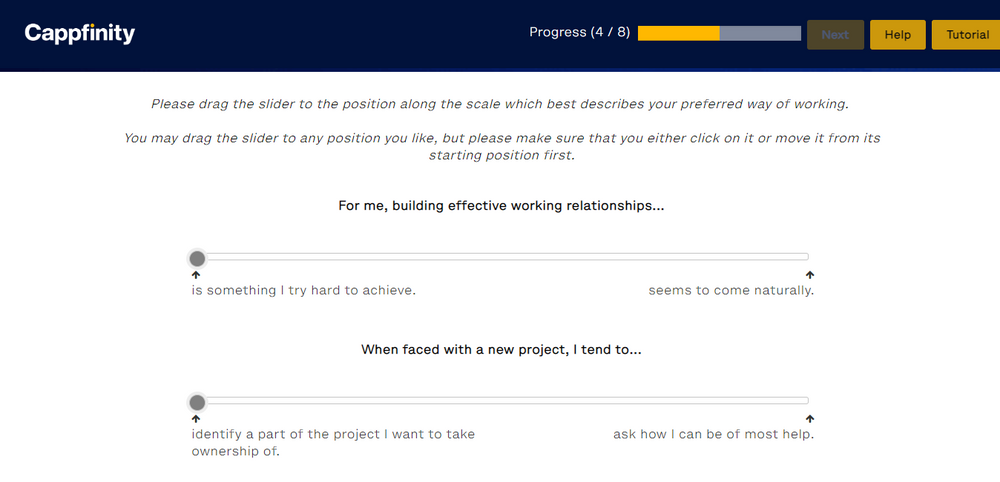The width and height of the screenshot is (1000, 482).
Task: Click the middle of the new project slider track
Action: [503, 400]
